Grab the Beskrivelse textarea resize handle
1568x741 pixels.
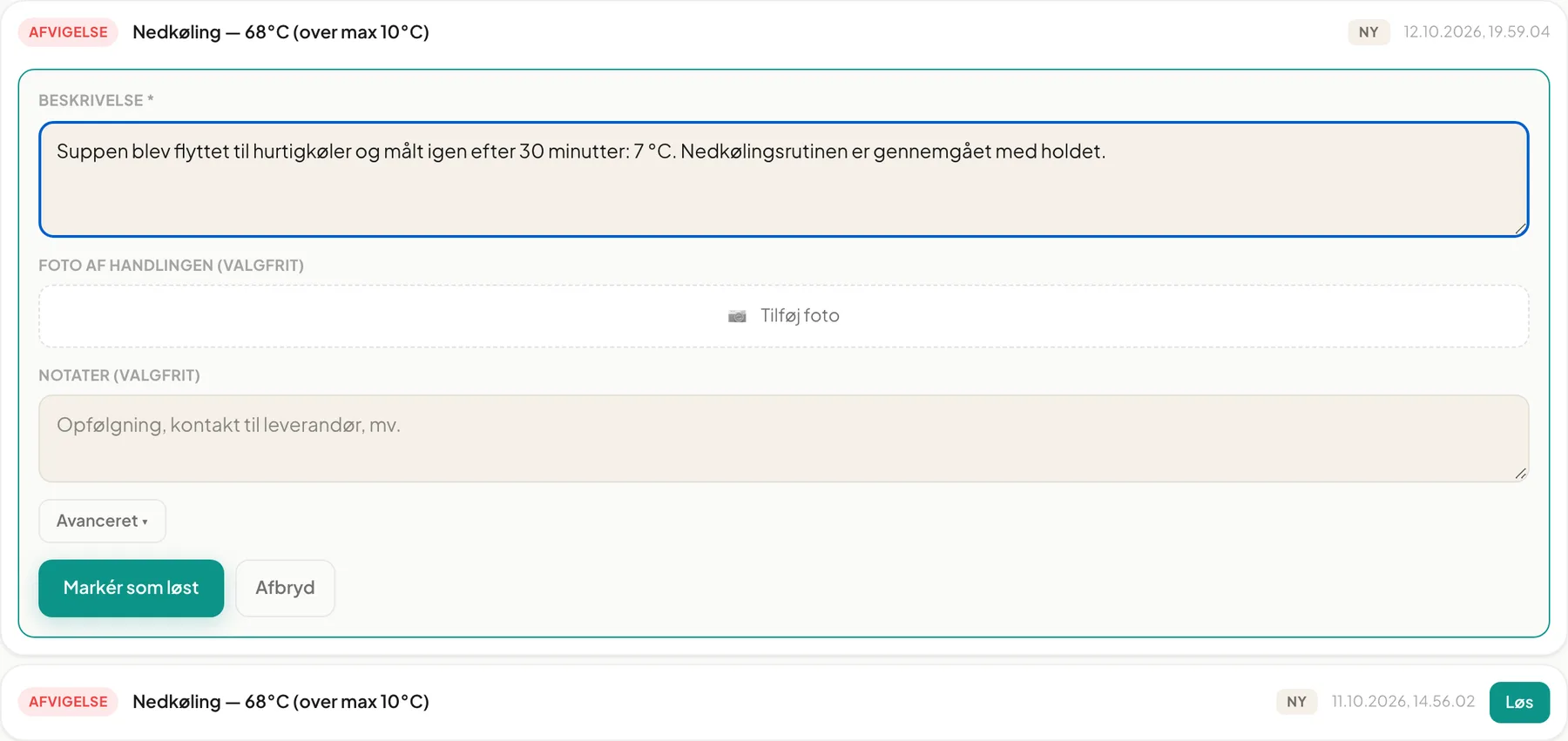[1520, 229]
